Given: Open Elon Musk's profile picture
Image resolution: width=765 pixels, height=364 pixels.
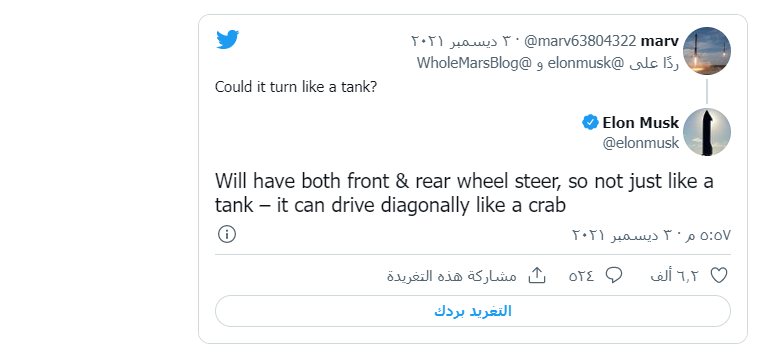Looking at the screenshot, I should point(706,132).
